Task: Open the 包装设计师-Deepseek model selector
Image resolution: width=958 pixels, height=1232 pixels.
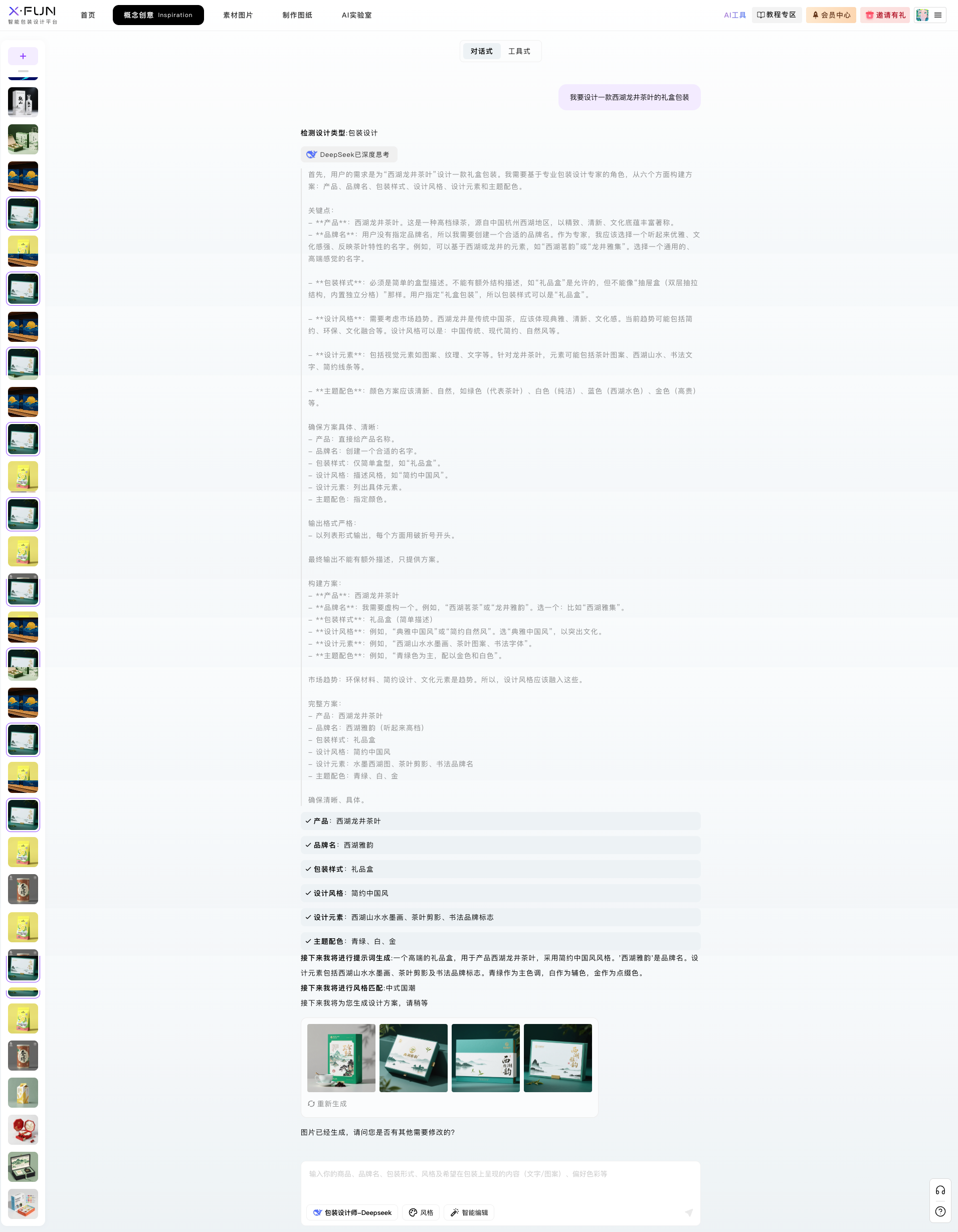Action: coord(352,1212)
